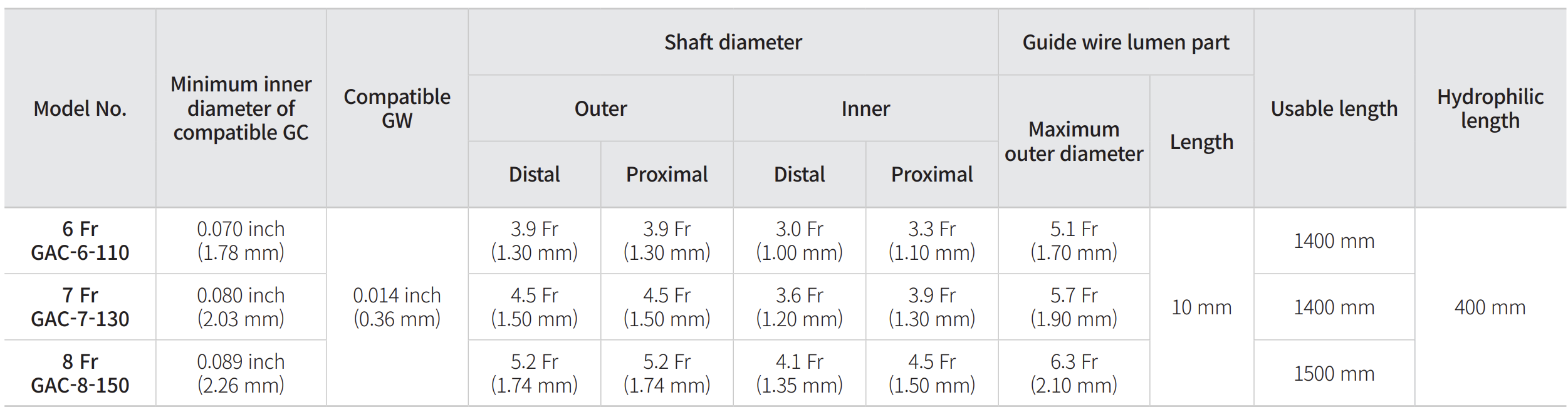Click the Guide wire lumen part header
Screen dimensions: 1568x417
[x=1126, y=42]
